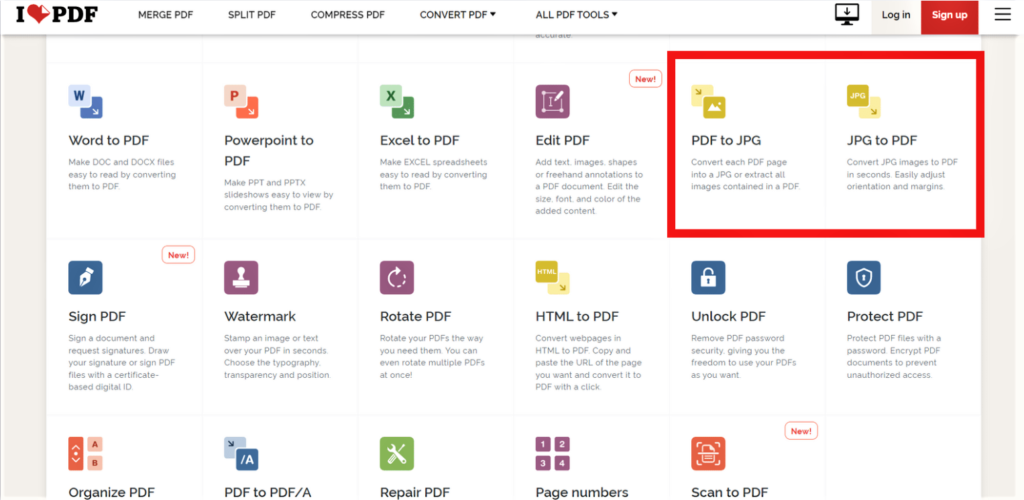
Task: Go to SPLIT PDF
Action: (x=251, y=14)
